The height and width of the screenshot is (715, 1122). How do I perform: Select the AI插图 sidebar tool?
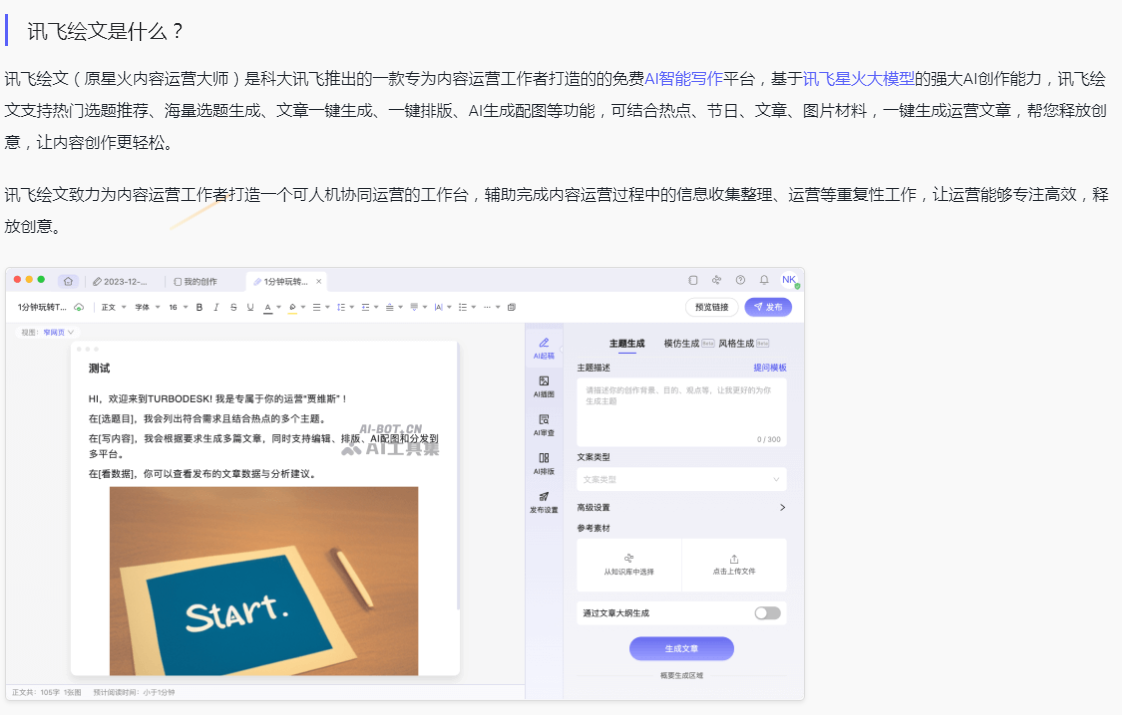point(544,386)
